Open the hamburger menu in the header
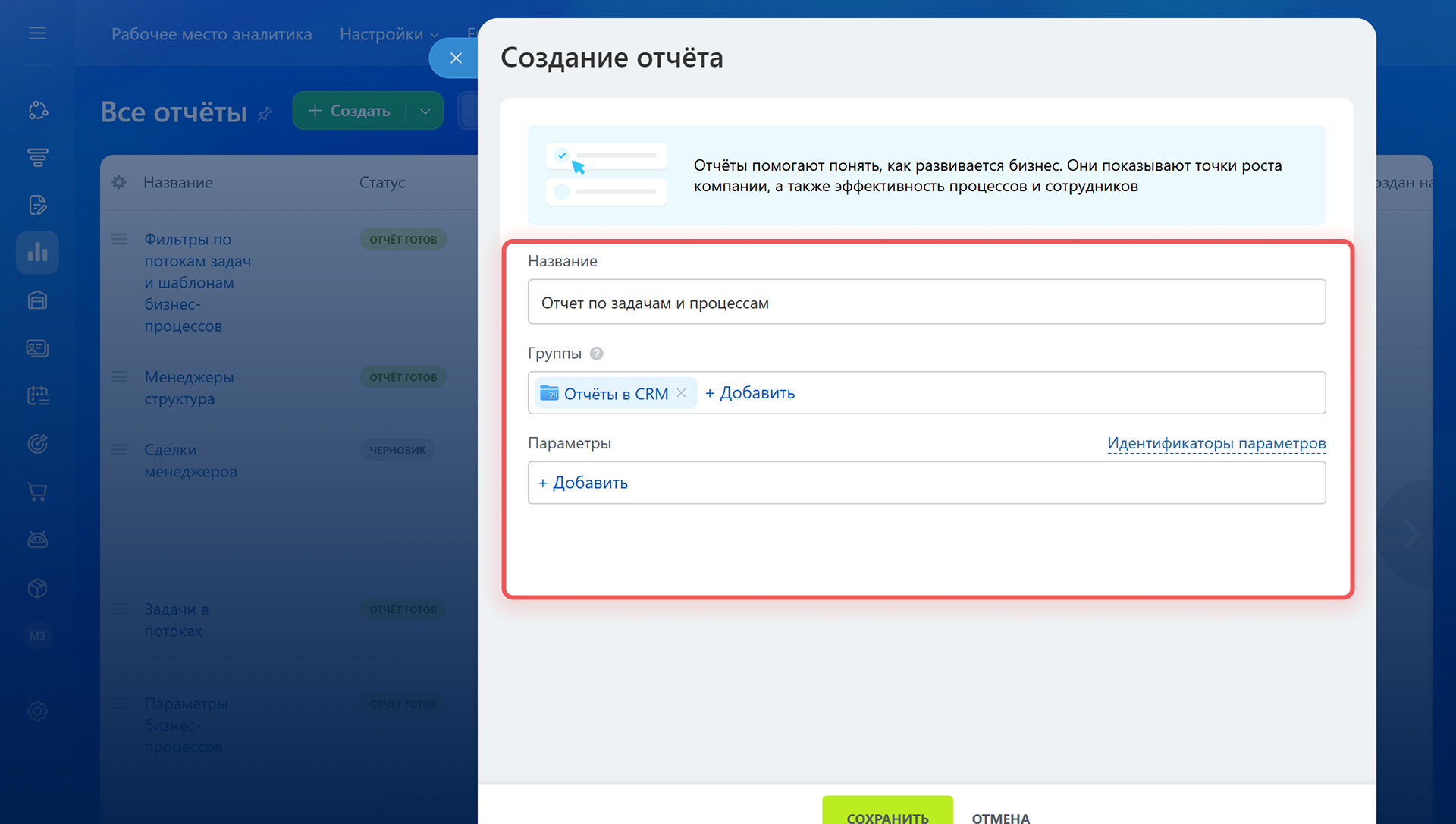The height and width of the screenshot is (824, 1456). [37, 33]
